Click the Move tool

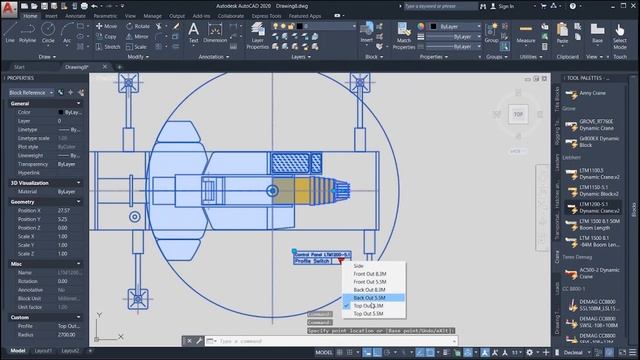pyautogui.click(x=107, y=26)
